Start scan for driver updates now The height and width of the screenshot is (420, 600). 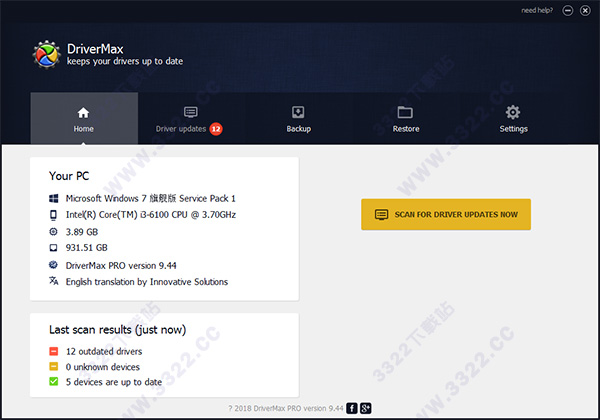[x=446, y=214]
